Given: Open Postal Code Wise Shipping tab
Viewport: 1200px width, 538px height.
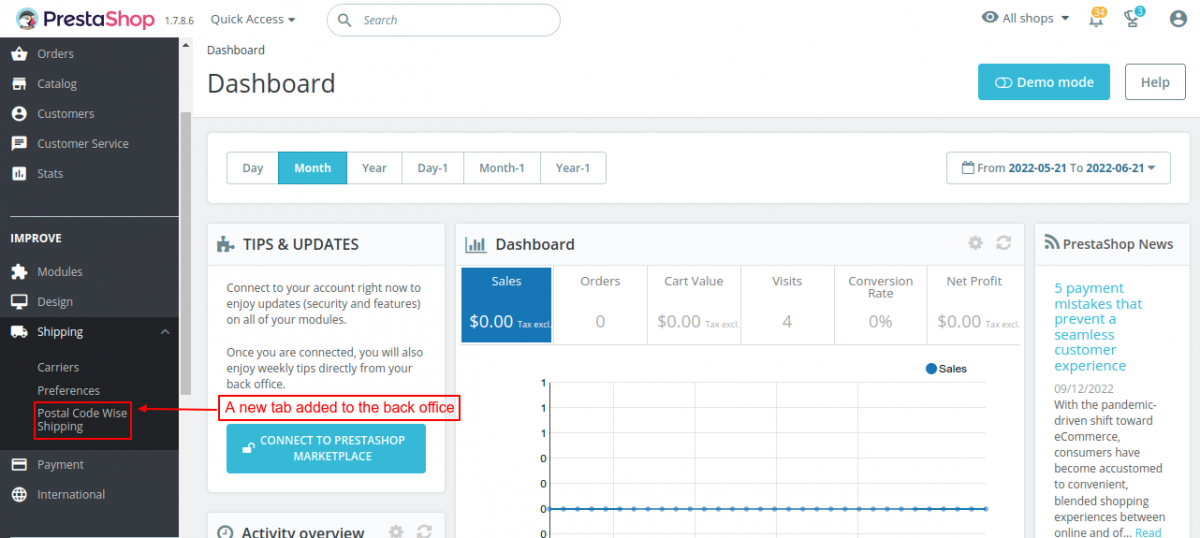Looking at the screenshot, I should 82,420.
